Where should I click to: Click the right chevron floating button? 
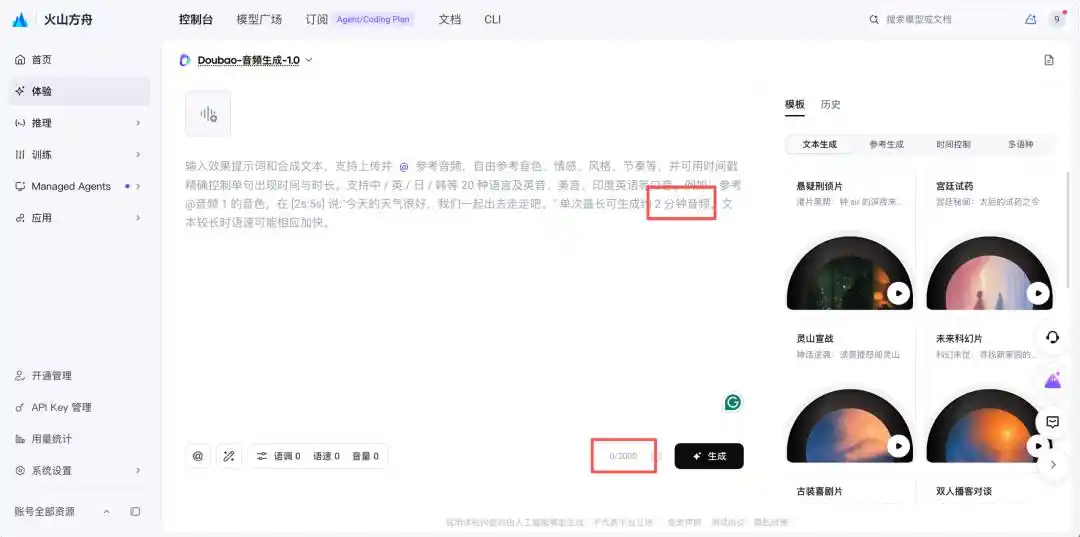(x=1052, y=465)
